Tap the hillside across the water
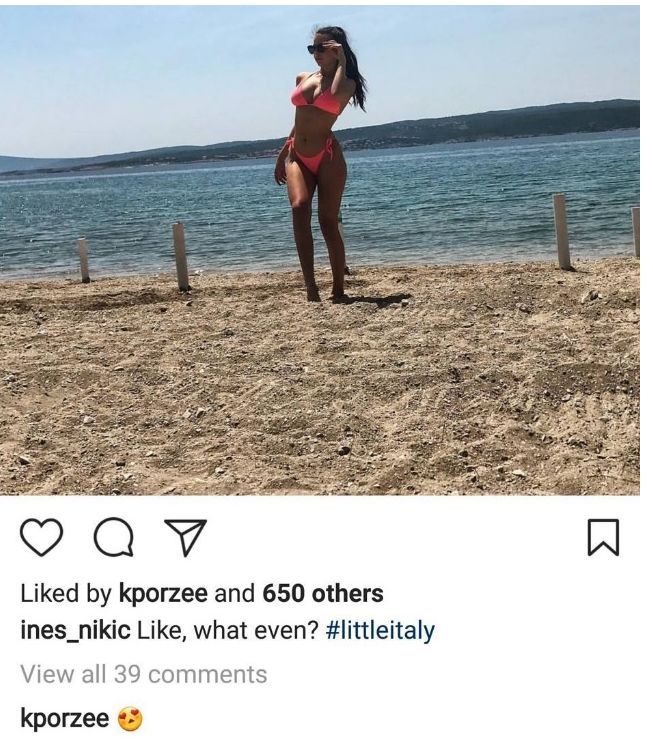653x747 pixels. pos(500,124)
